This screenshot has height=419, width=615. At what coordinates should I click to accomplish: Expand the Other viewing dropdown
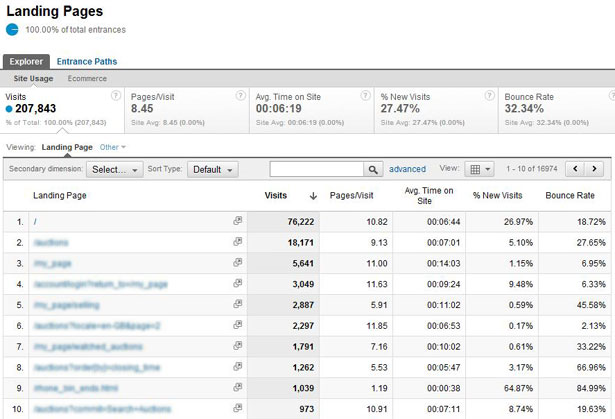113,147
